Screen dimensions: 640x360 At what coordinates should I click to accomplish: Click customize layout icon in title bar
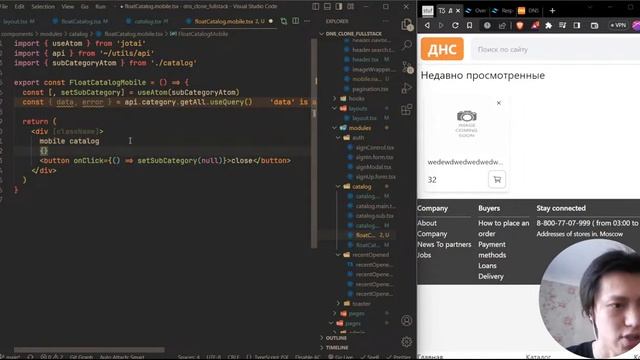point(351,7)
